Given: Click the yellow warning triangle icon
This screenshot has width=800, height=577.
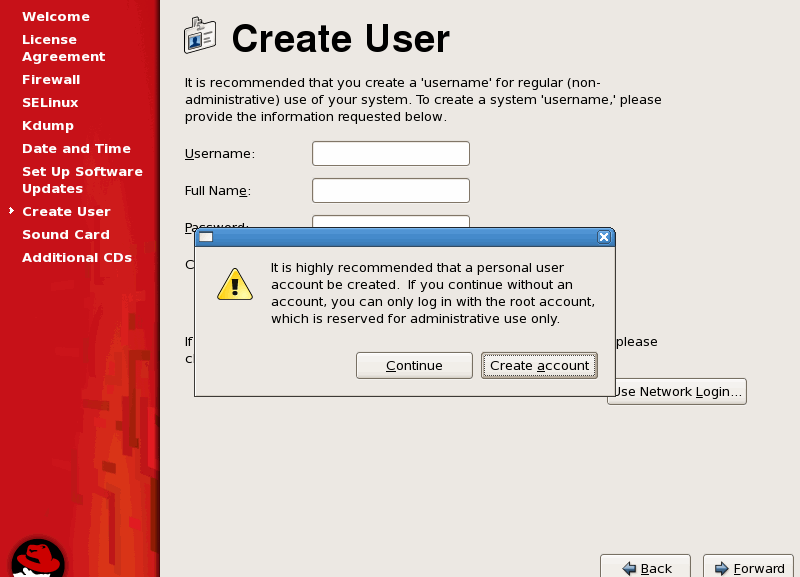Looking at the screenshot, I should coord(235,284).
